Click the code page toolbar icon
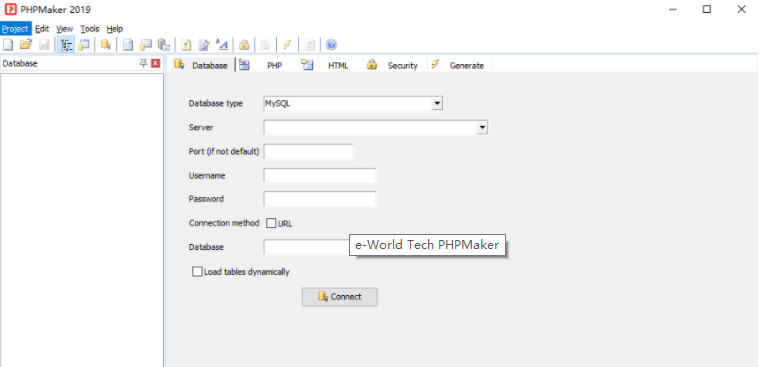This screenshot has height=367, width=760. (128, 45)
